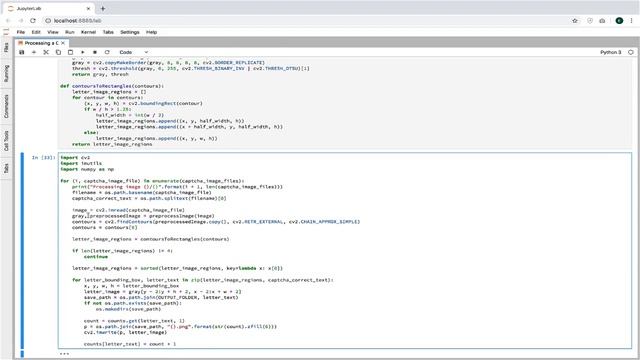Interrupt the kernel with the stop icon
Screen dimensions: 640x360
point(95,52)
